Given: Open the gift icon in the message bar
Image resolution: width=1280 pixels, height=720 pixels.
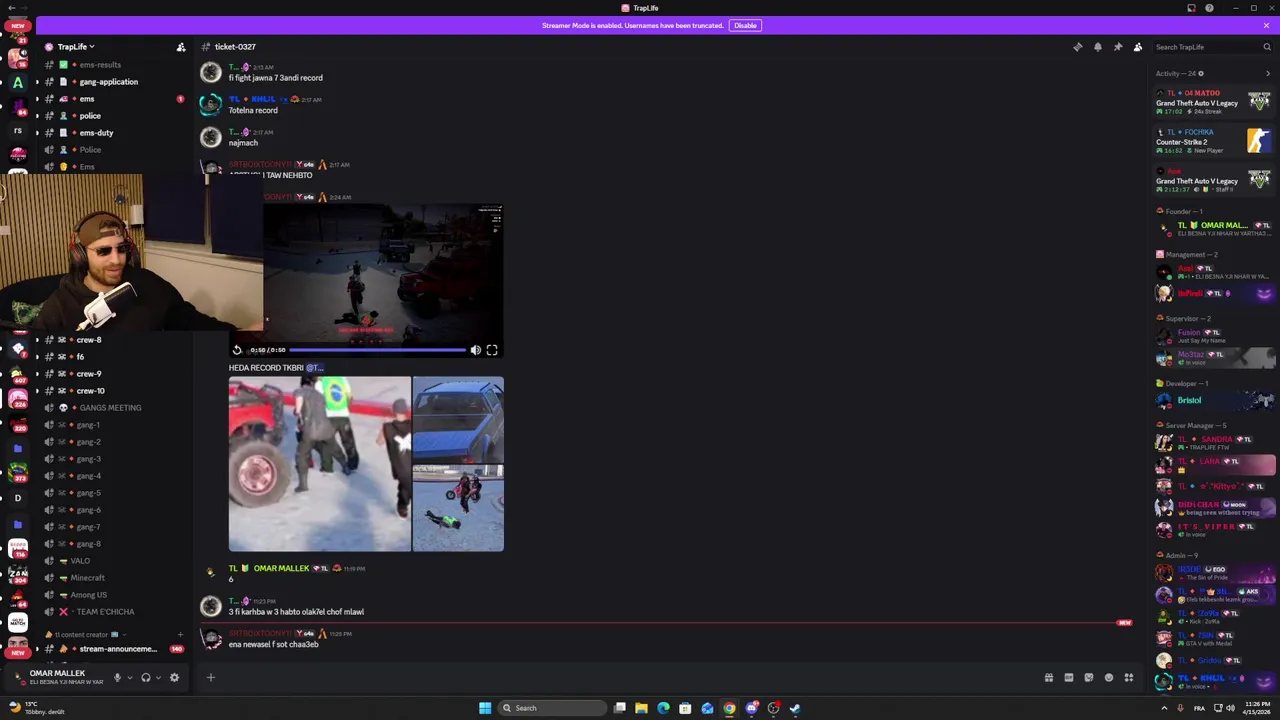Looking at the screenshot, I should 1048,678.
